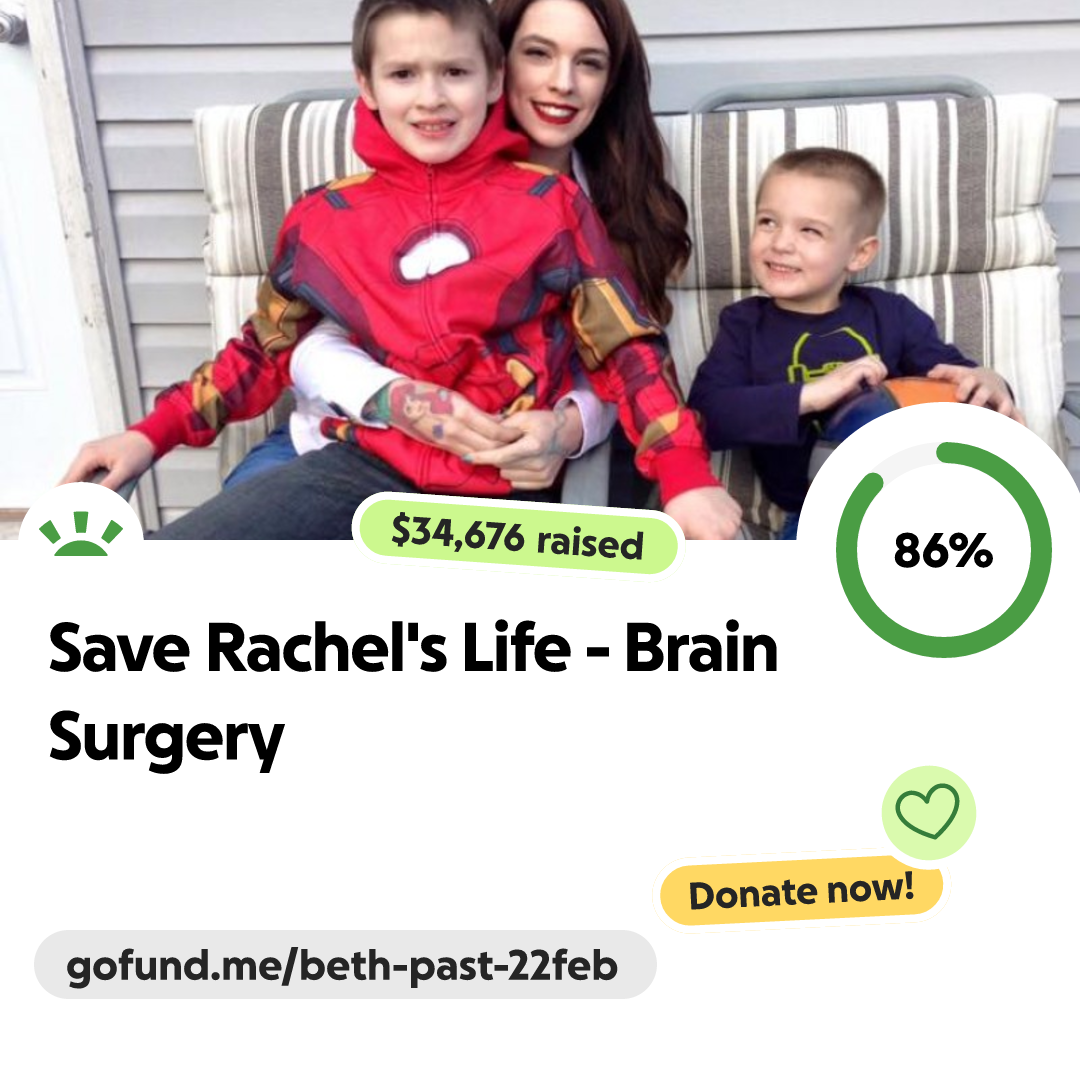This screenshot has height=1080, width=1080.
Task: Open the Save Rachel's Life campaign title
Action: click(413, 692)
